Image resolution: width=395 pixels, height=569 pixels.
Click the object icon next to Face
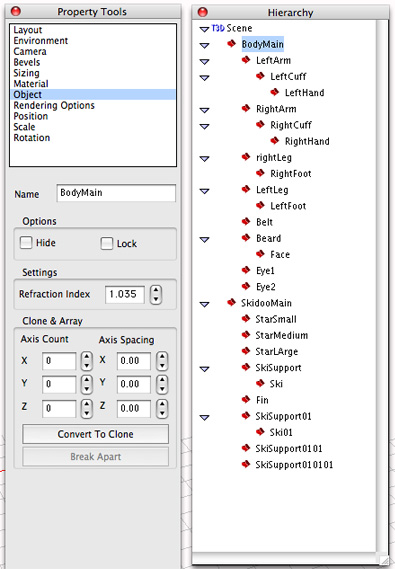260,254
